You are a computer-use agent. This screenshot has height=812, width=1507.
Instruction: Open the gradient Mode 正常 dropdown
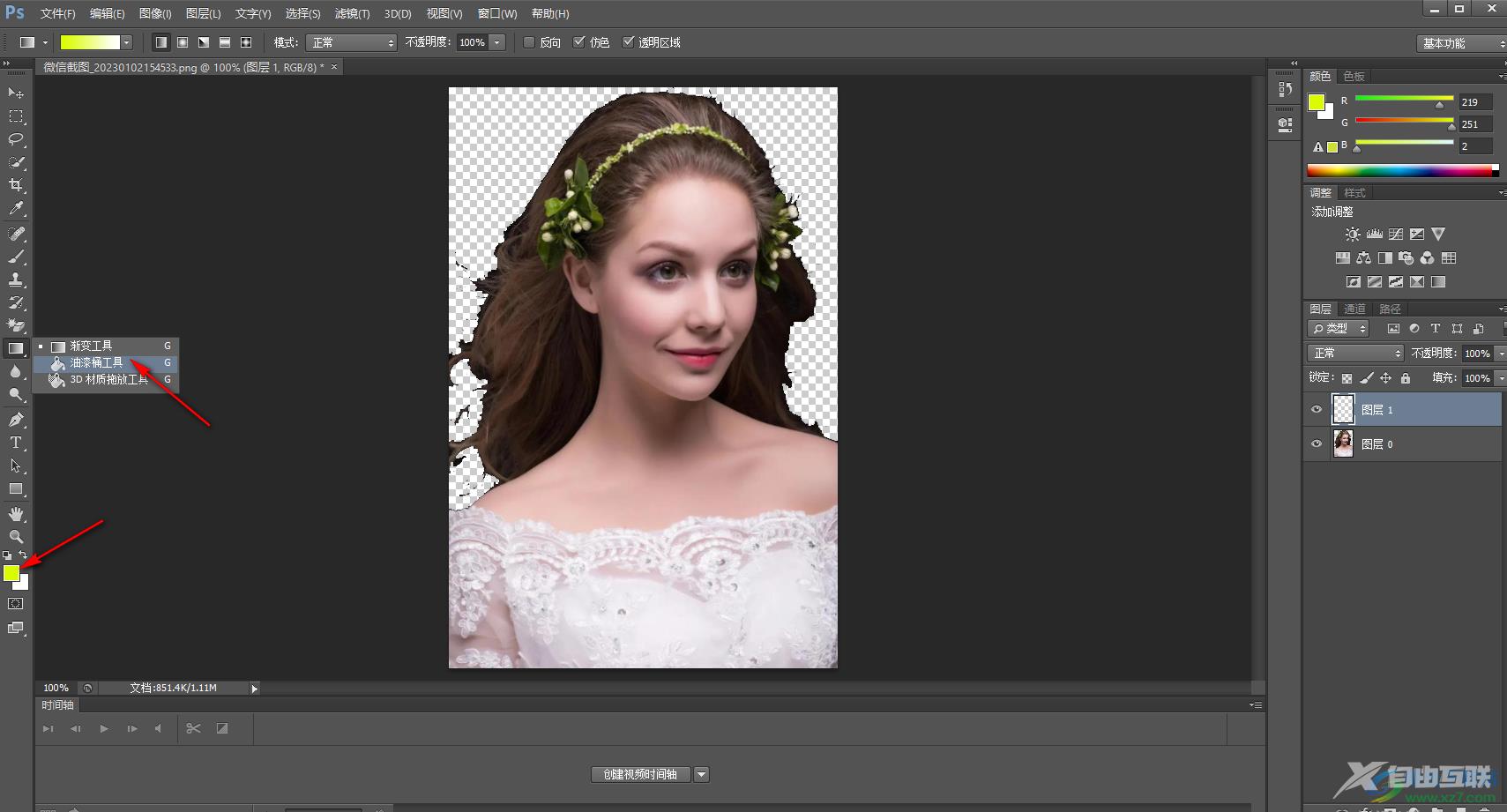[352, 42]
